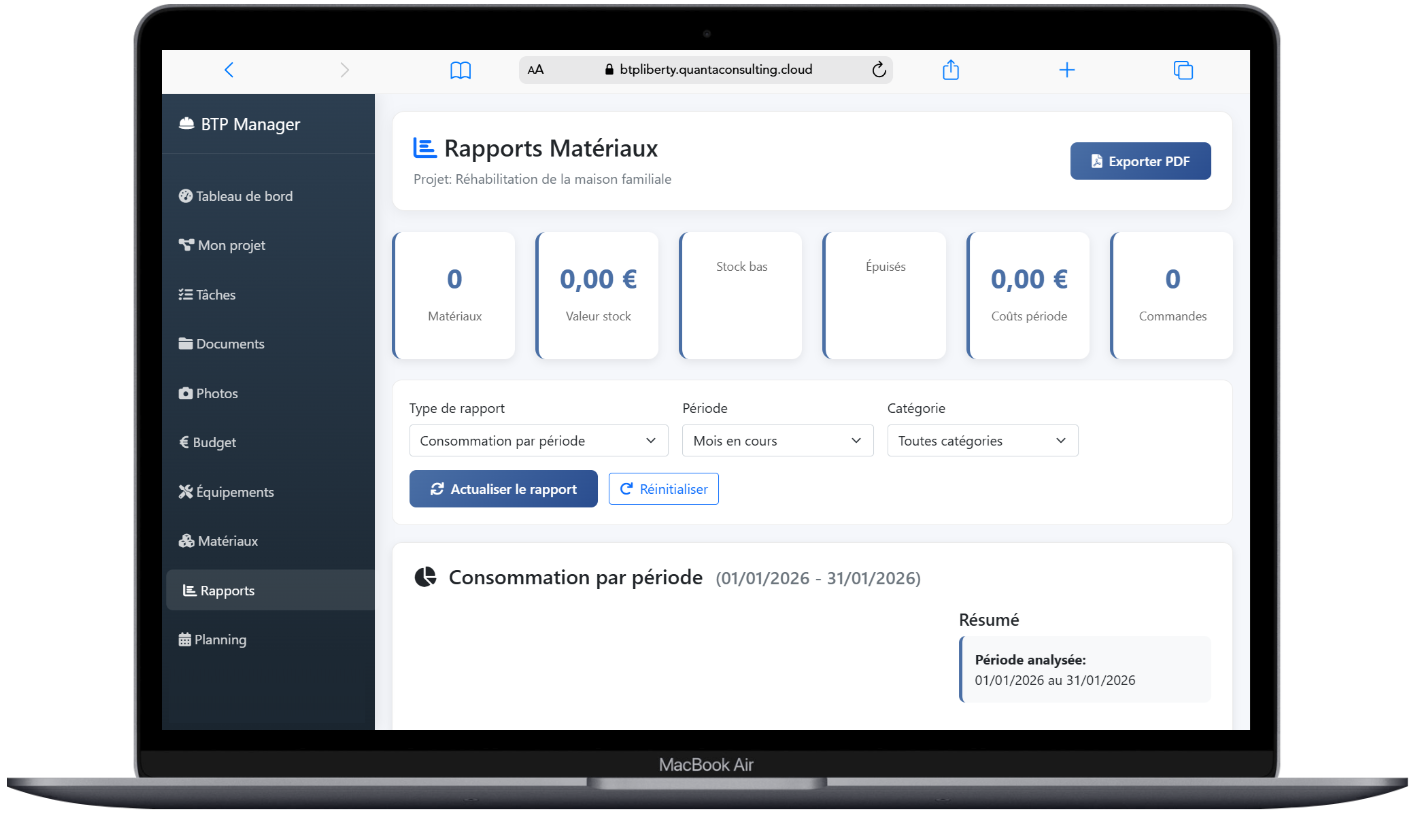Open the share sheet icon
The image size is (1413, 813).
[x=951, y=70]
